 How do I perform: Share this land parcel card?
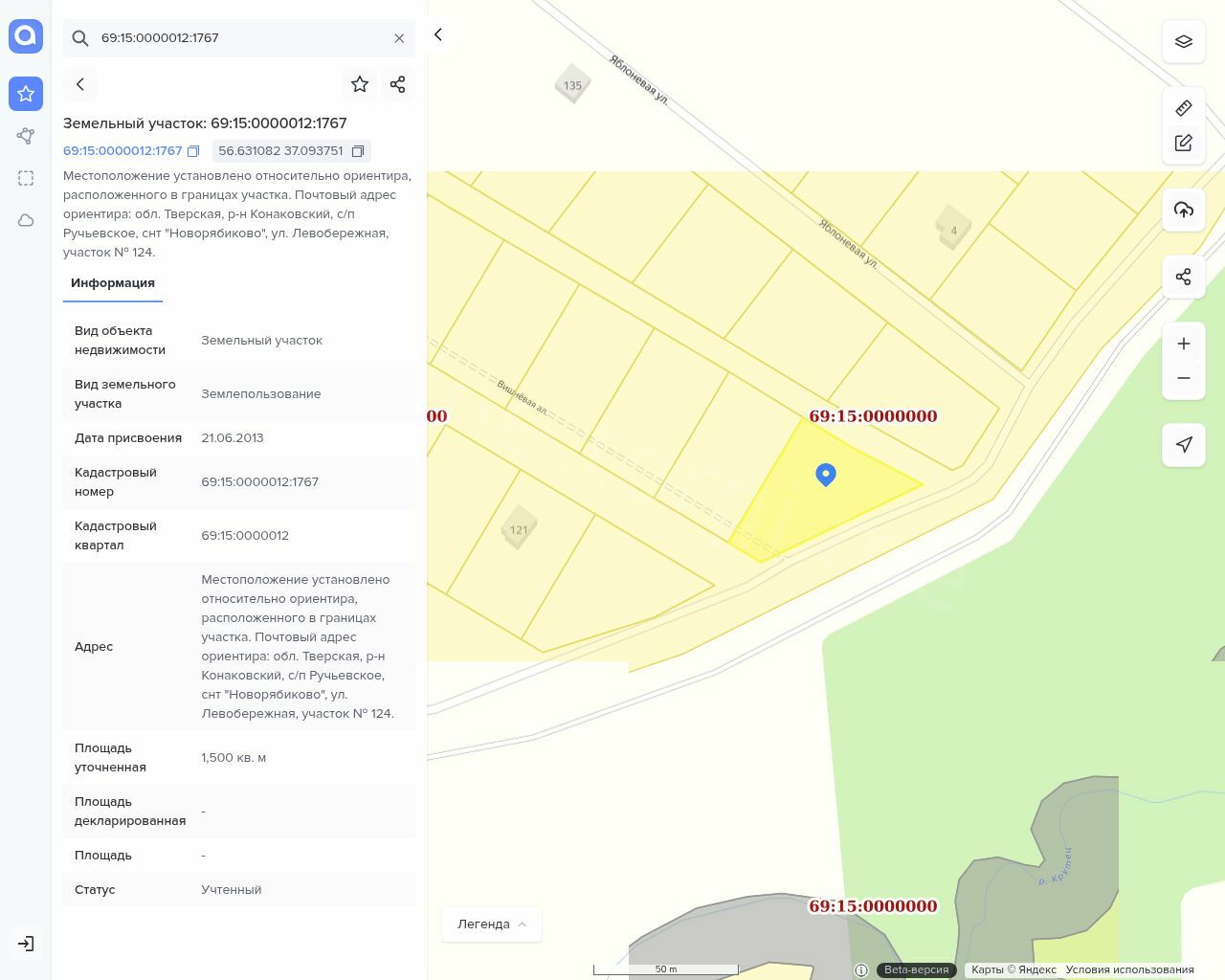[398, 84]
